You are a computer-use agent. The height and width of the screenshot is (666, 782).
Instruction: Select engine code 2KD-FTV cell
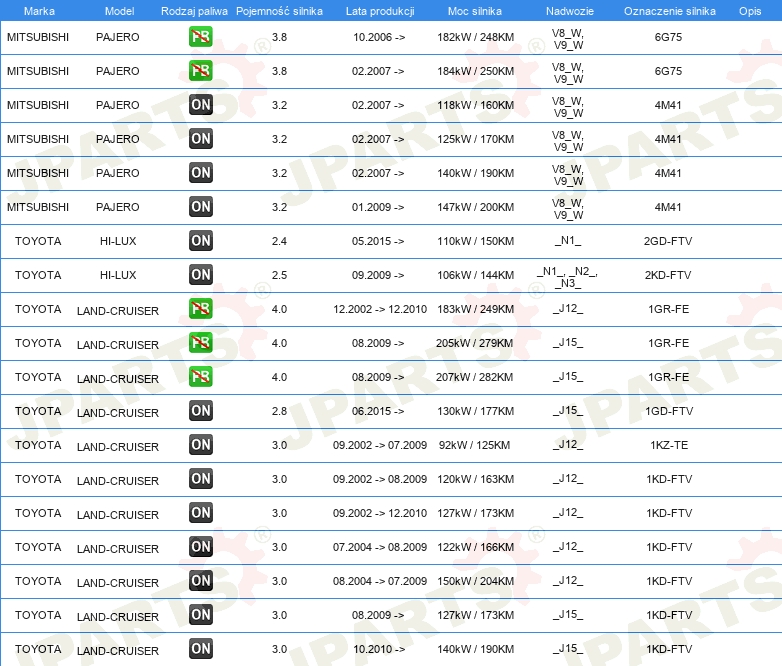click(x=668, y=275)
